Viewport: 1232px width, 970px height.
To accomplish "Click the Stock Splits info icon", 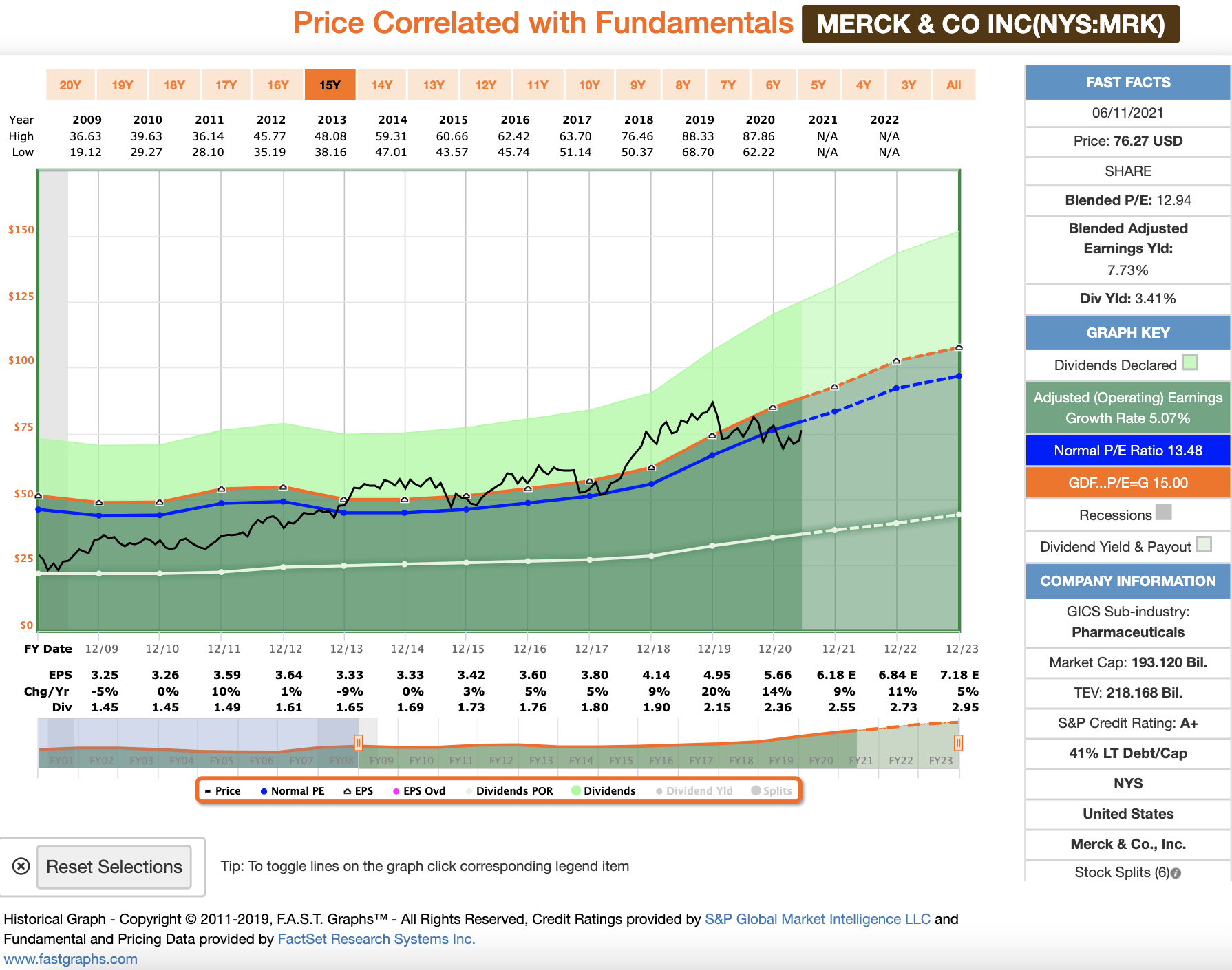I will 1176,873.
